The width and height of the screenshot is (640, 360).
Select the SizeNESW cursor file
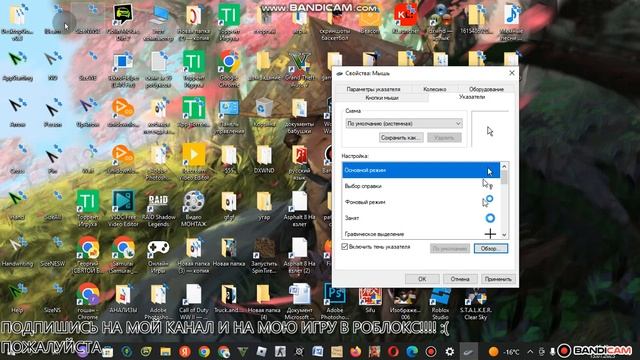tap(53, 252)
